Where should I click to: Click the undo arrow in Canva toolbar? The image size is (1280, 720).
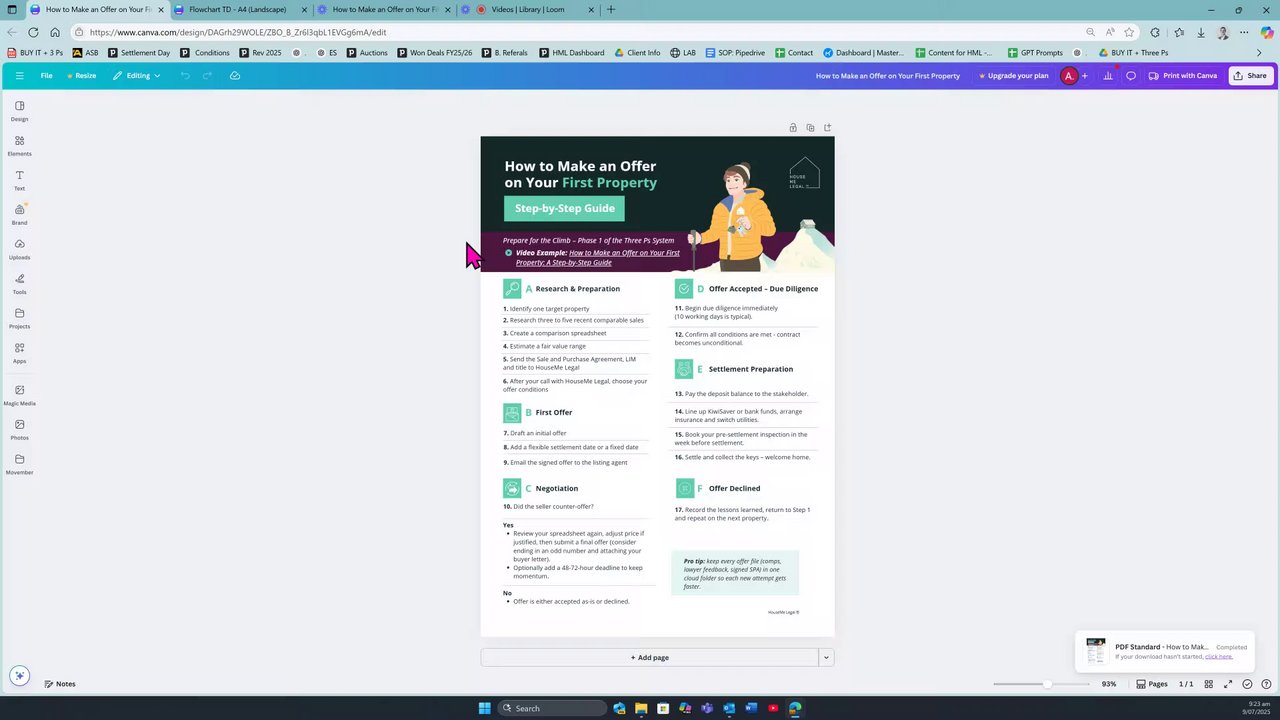click(185, 76)
